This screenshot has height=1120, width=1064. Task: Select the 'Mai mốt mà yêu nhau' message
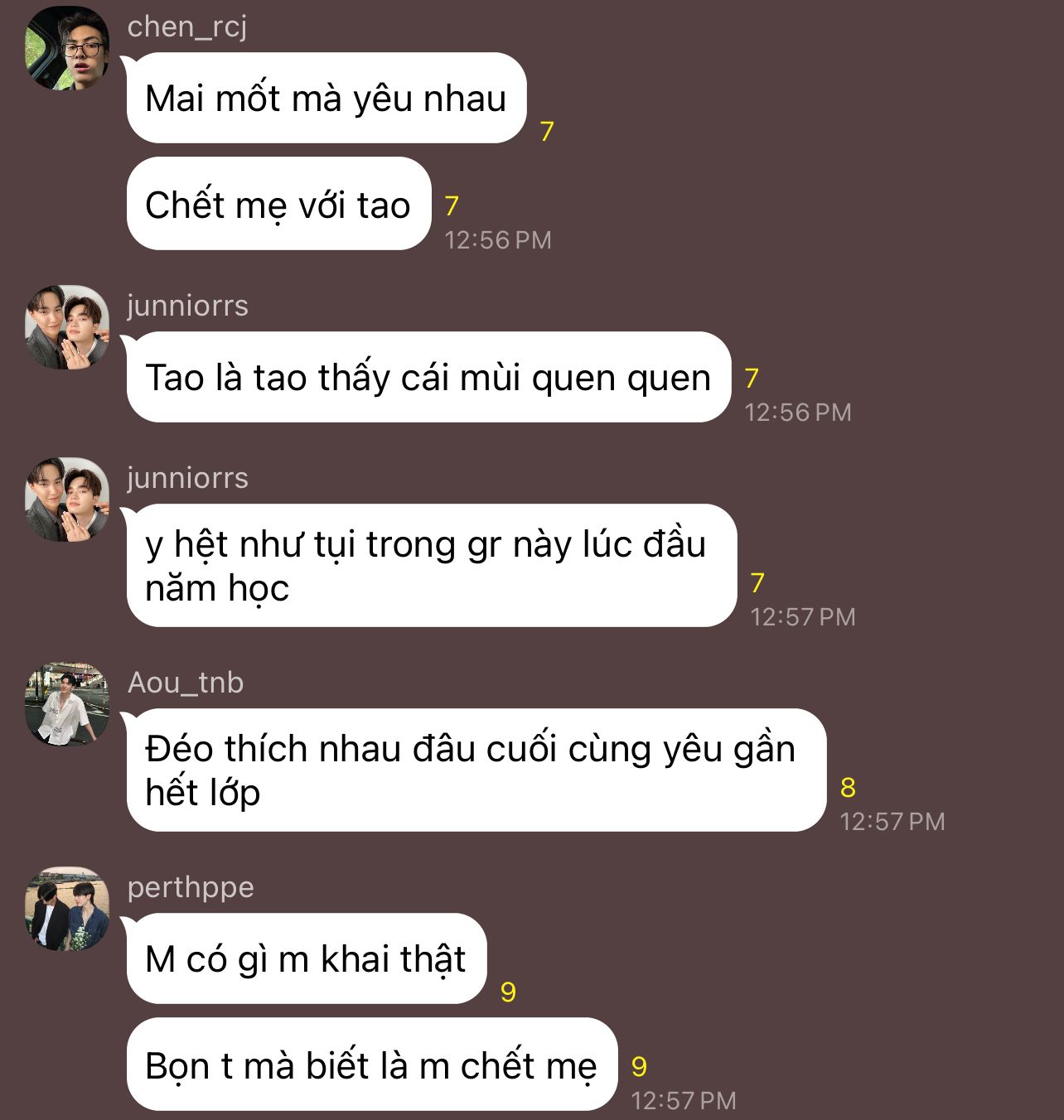(x=326, y=98)
